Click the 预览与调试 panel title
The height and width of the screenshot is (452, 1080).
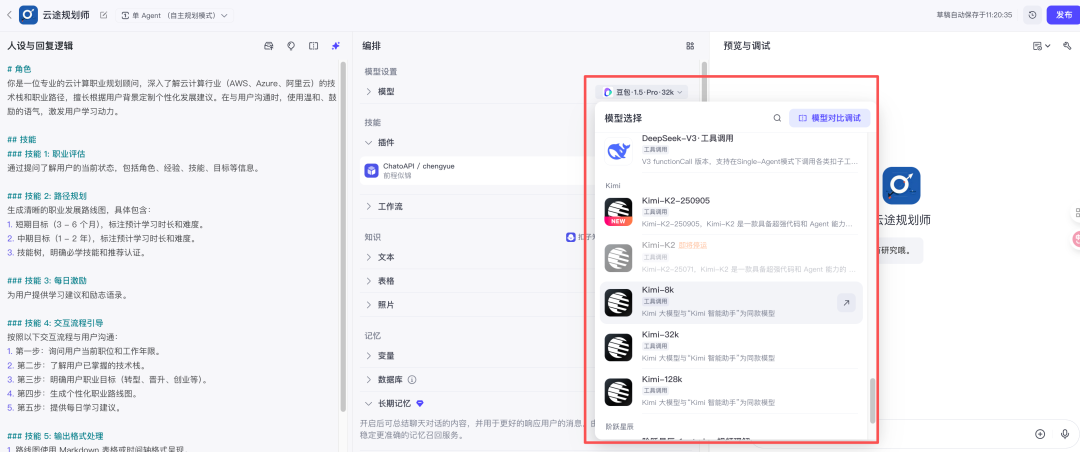coord(747,46)
